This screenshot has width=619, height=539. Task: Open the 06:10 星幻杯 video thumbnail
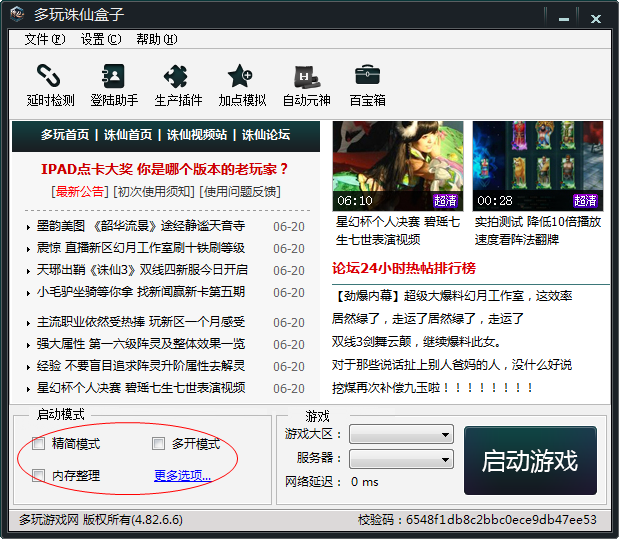[x=397, y=166]
